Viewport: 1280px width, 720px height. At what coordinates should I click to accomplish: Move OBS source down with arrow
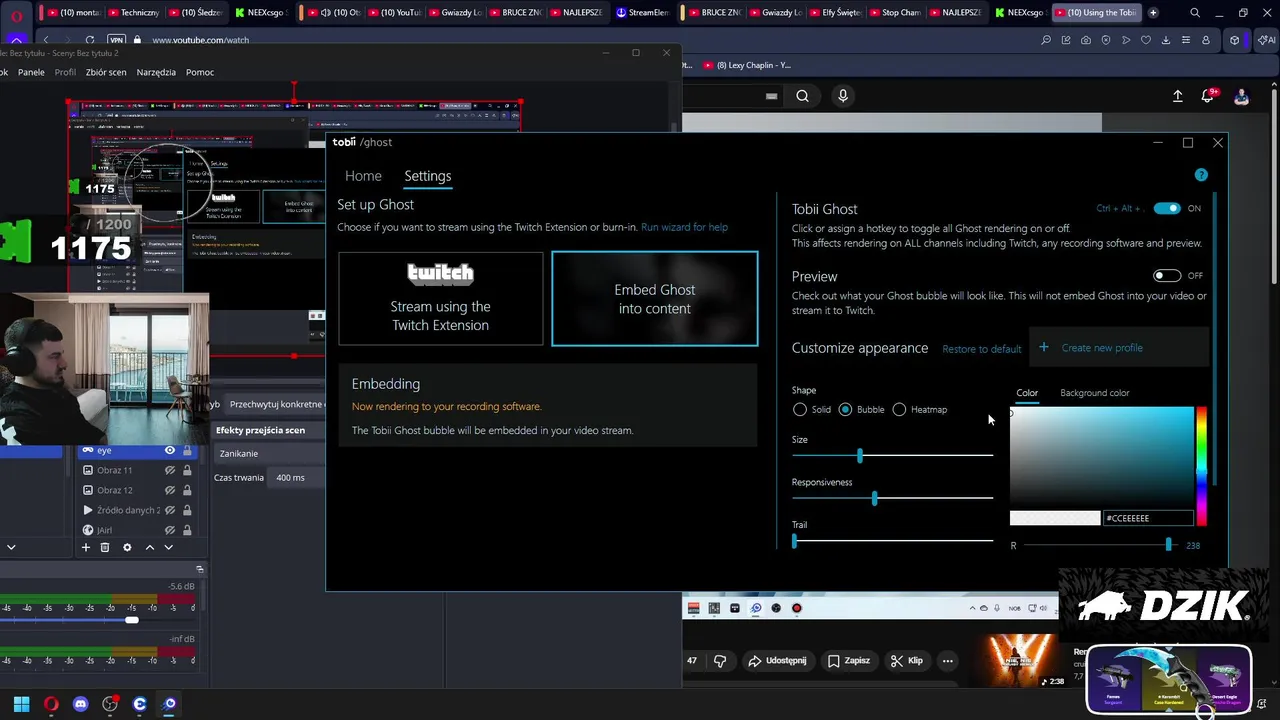tap(168, 547)
